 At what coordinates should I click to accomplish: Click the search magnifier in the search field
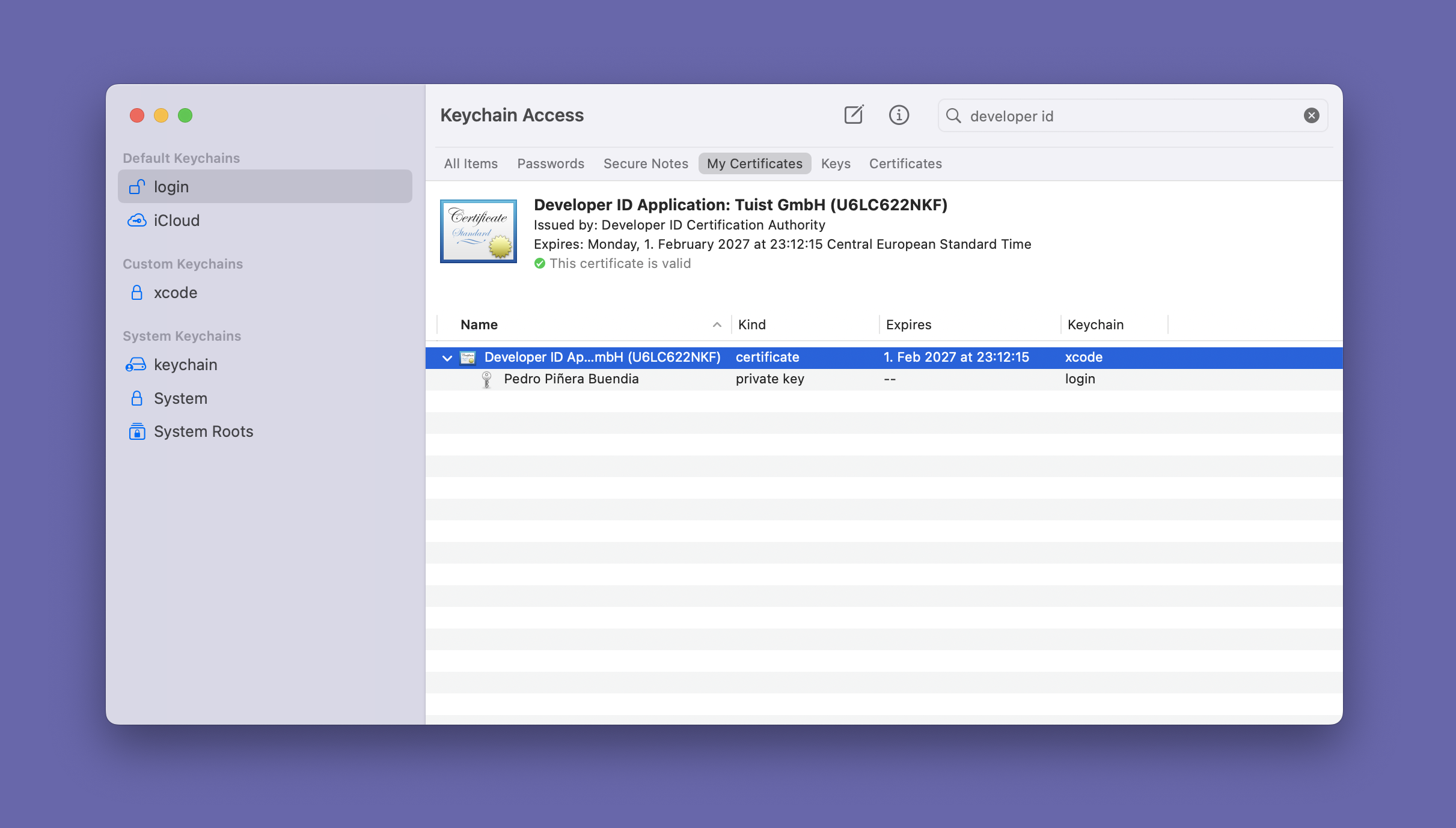(953, 116)
